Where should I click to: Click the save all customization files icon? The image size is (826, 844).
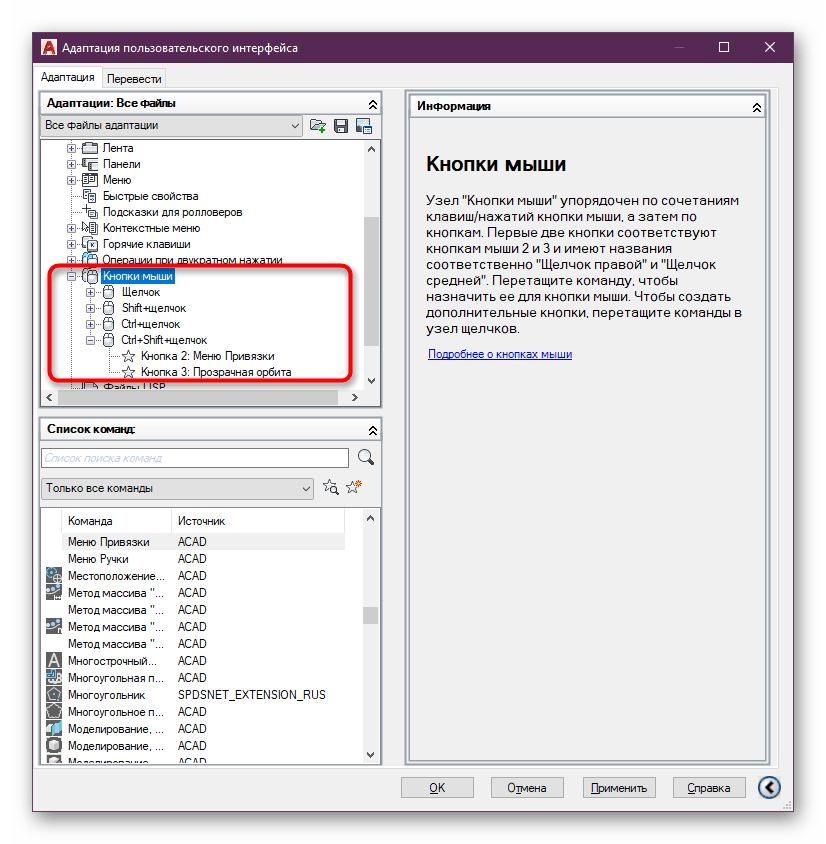point(341,126)
